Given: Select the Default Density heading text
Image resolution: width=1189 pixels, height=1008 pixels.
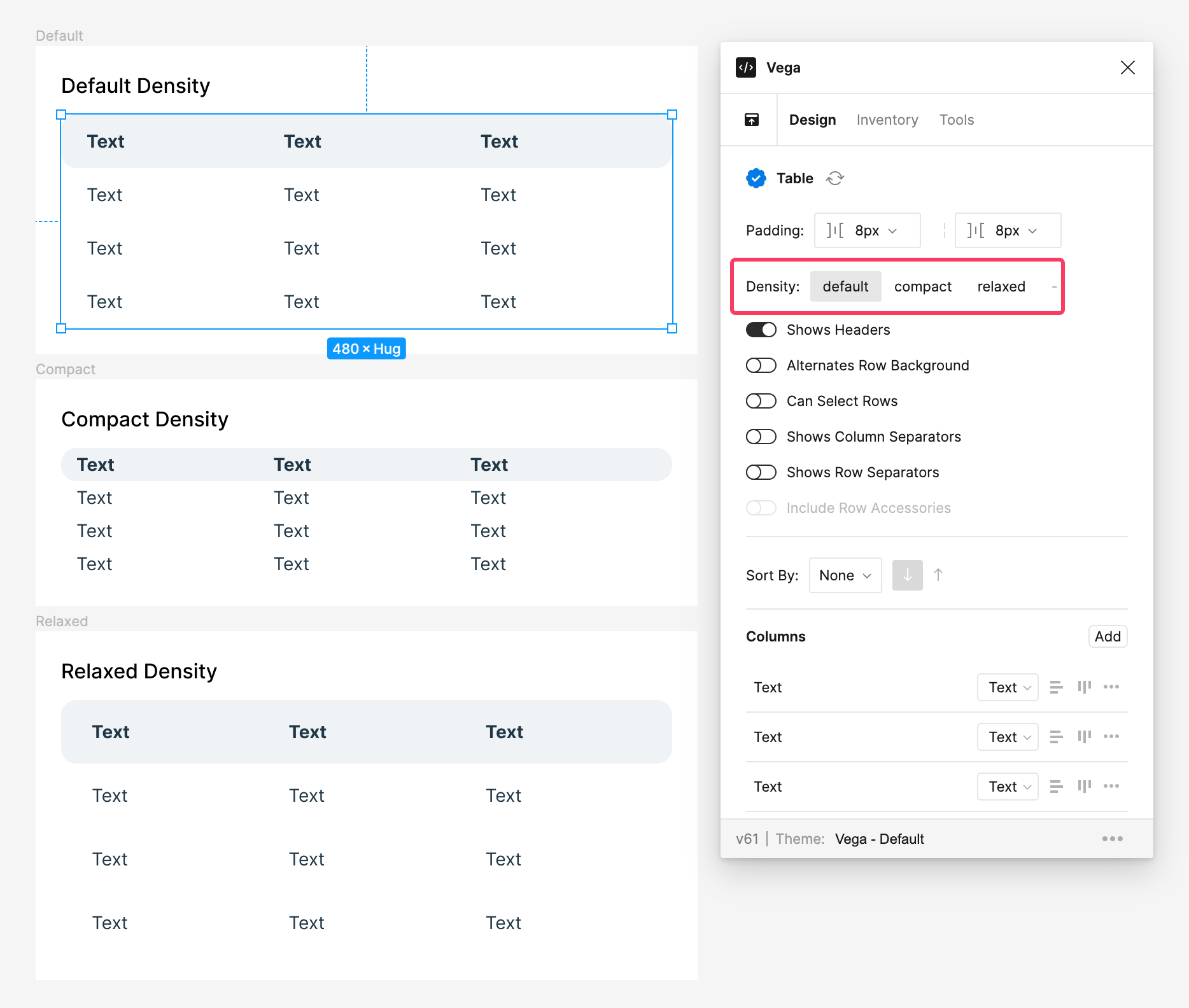Looking at the screenshot, I should 136,86.
